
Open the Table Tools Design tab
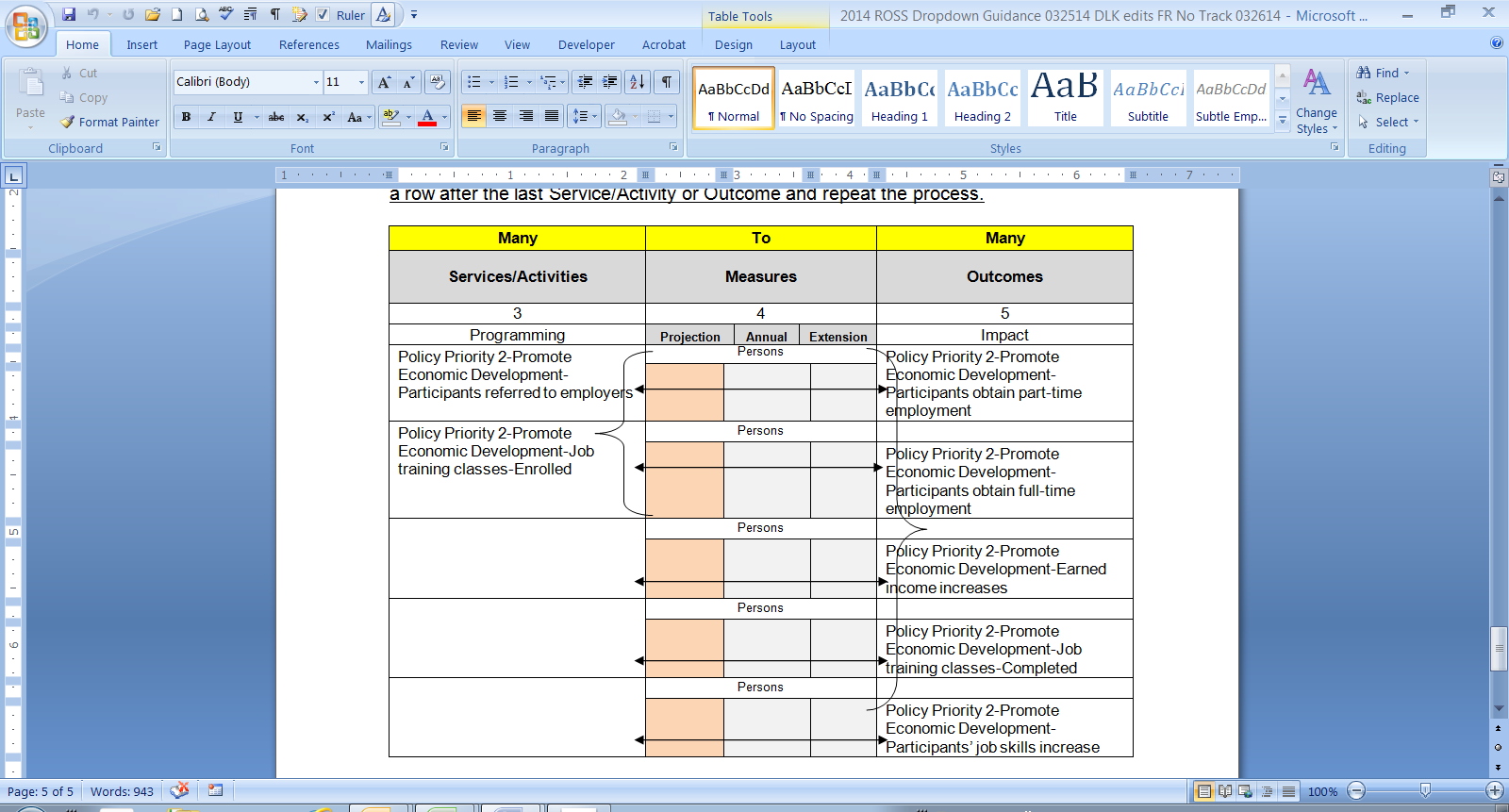click(734, 44)
